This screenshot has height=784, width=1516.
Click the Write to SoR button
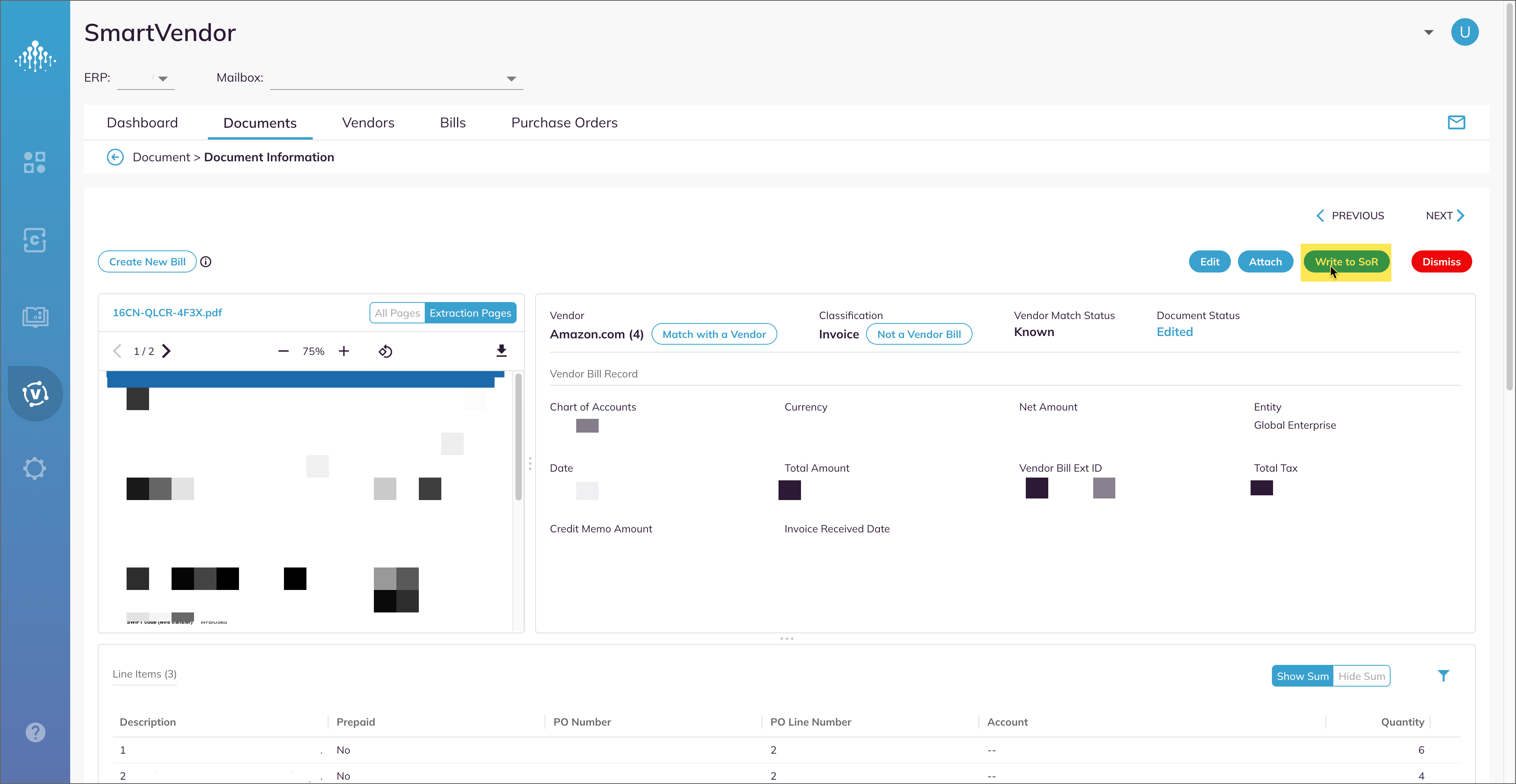click(x=1346, y=261)
